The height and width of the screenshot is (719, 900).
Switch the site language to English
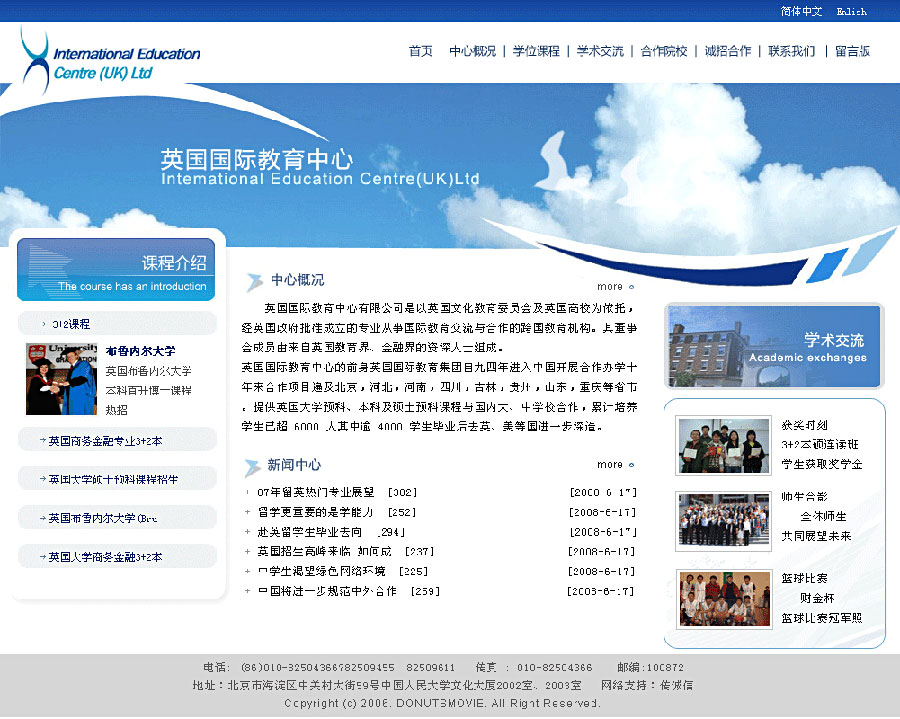852,11
